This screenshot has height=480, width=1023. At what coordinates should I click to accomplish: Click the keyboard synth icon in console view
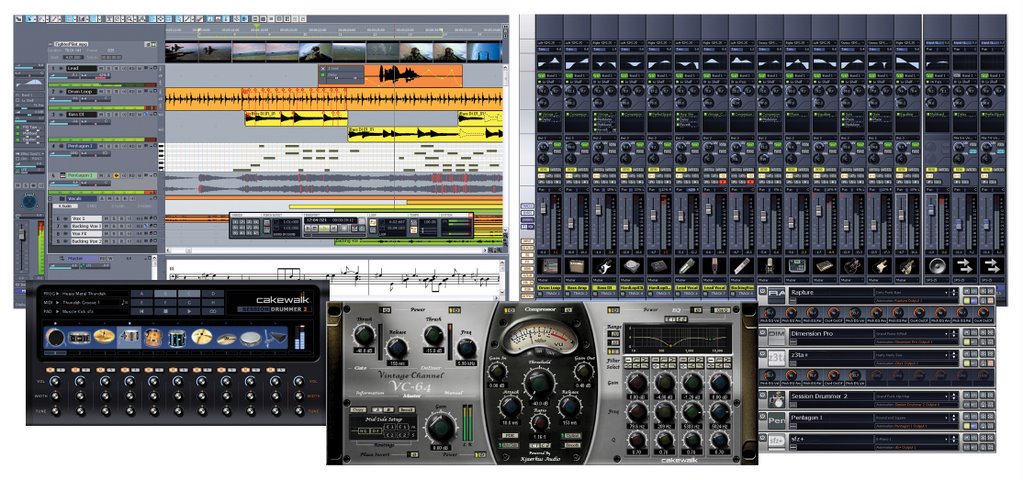[x=824, y=265]
